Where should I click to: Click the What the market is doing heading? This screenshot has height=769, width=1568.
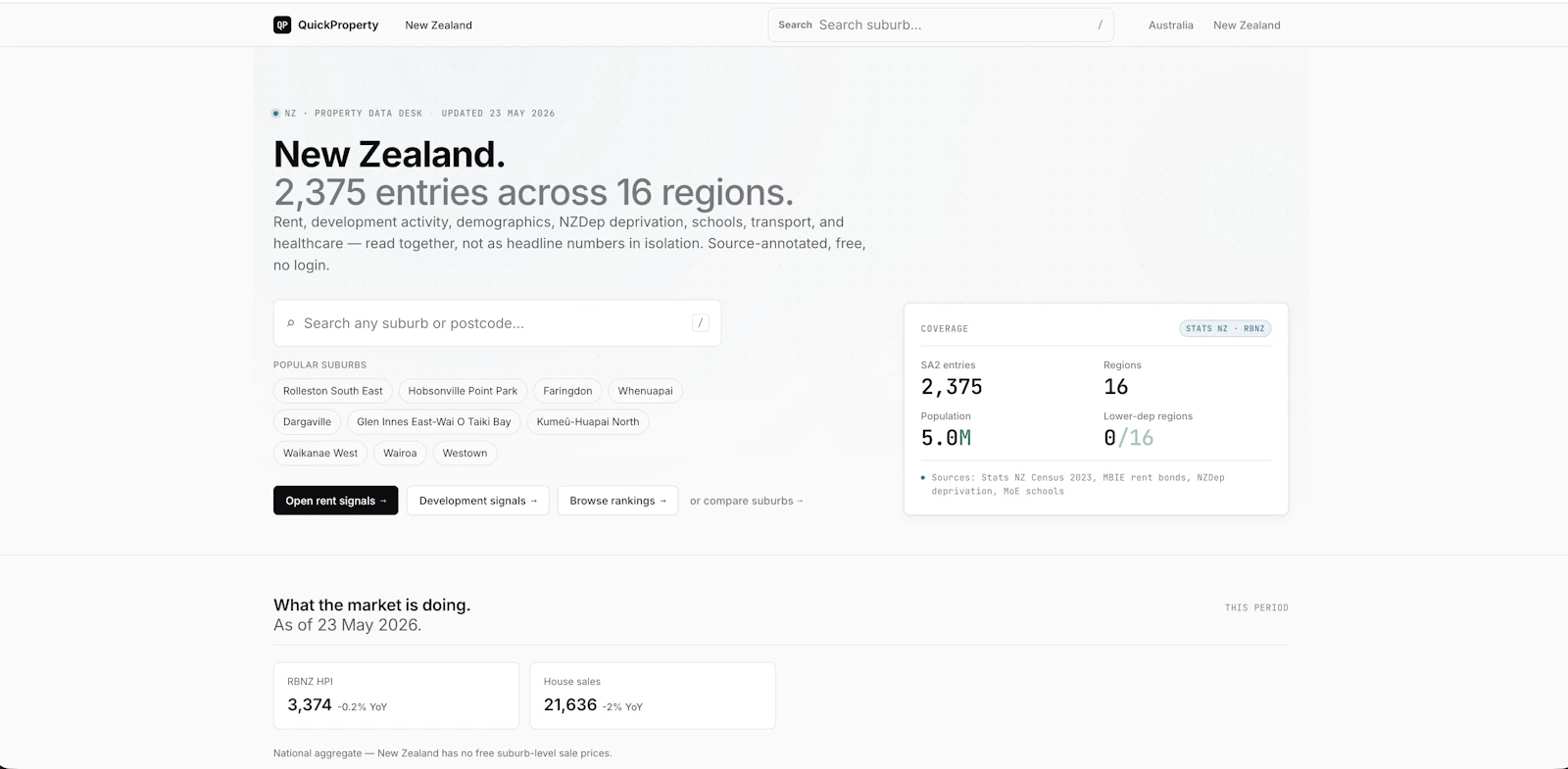tap(371, 605)
